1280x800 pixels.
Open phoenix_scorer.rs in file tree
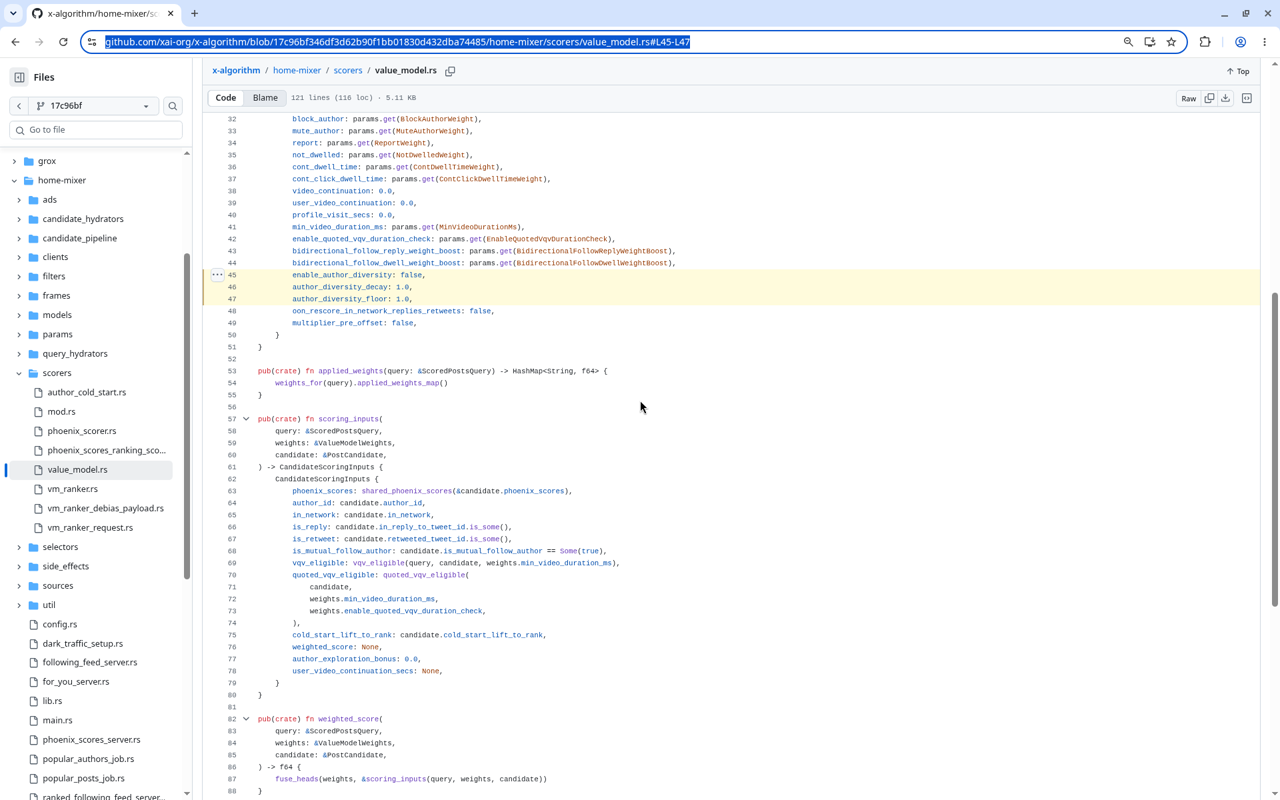pyautogui.click(x=82, y=431)
